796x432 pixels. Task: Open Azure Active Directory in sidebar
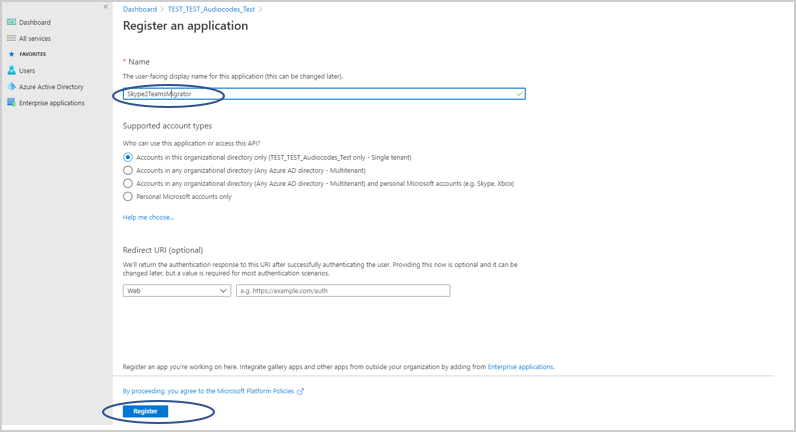(51, 87)
